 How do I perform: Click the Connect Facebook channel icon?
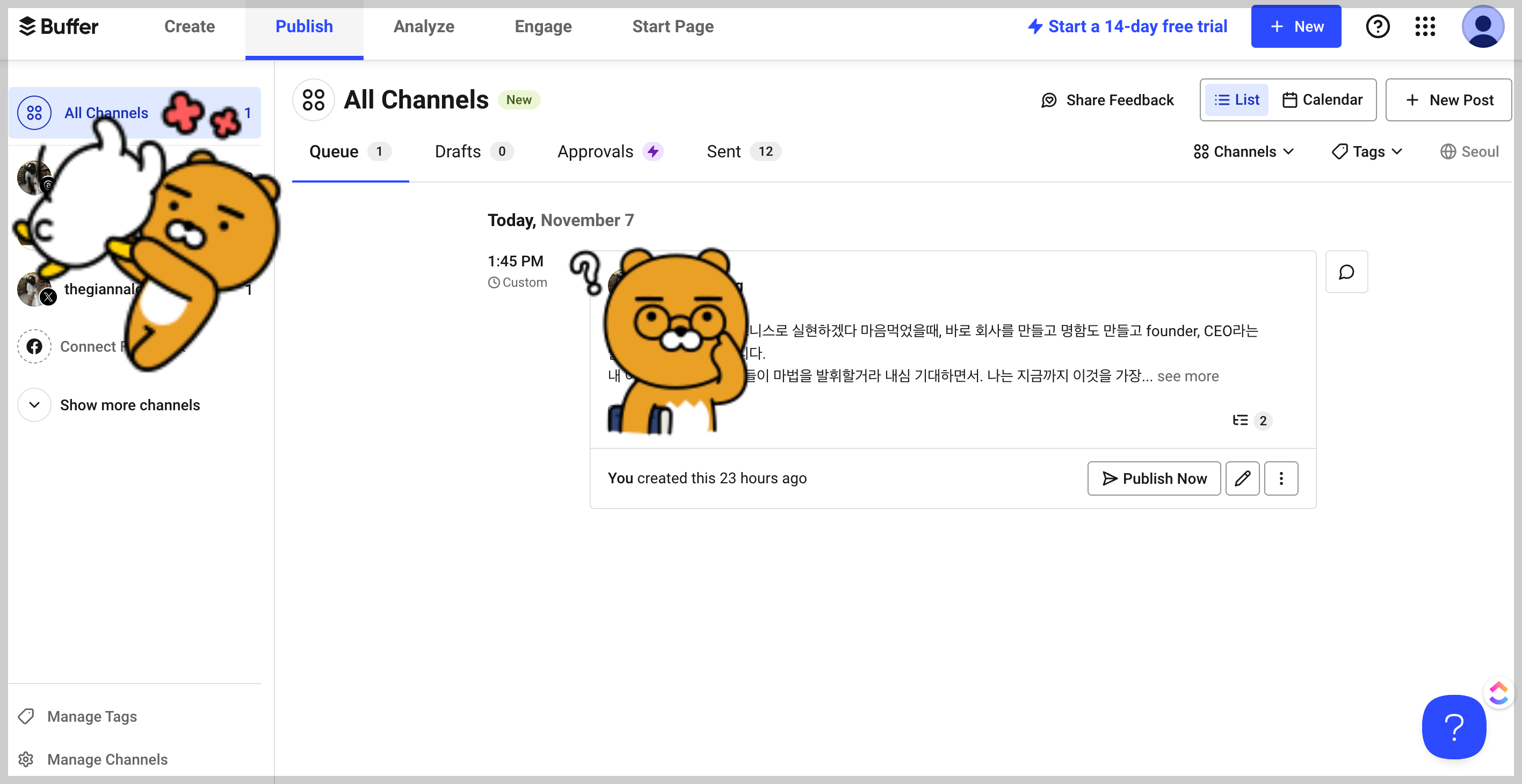34,346
